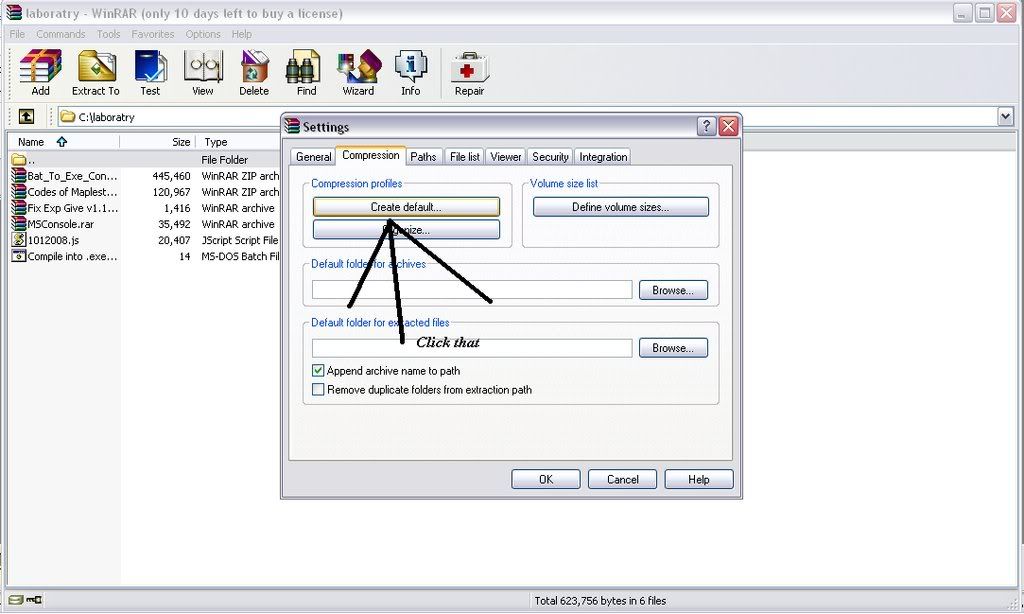Switch to the Integration tab
Image resolution: width=1024 pixels, height=614 pixels.
point(603,157)
